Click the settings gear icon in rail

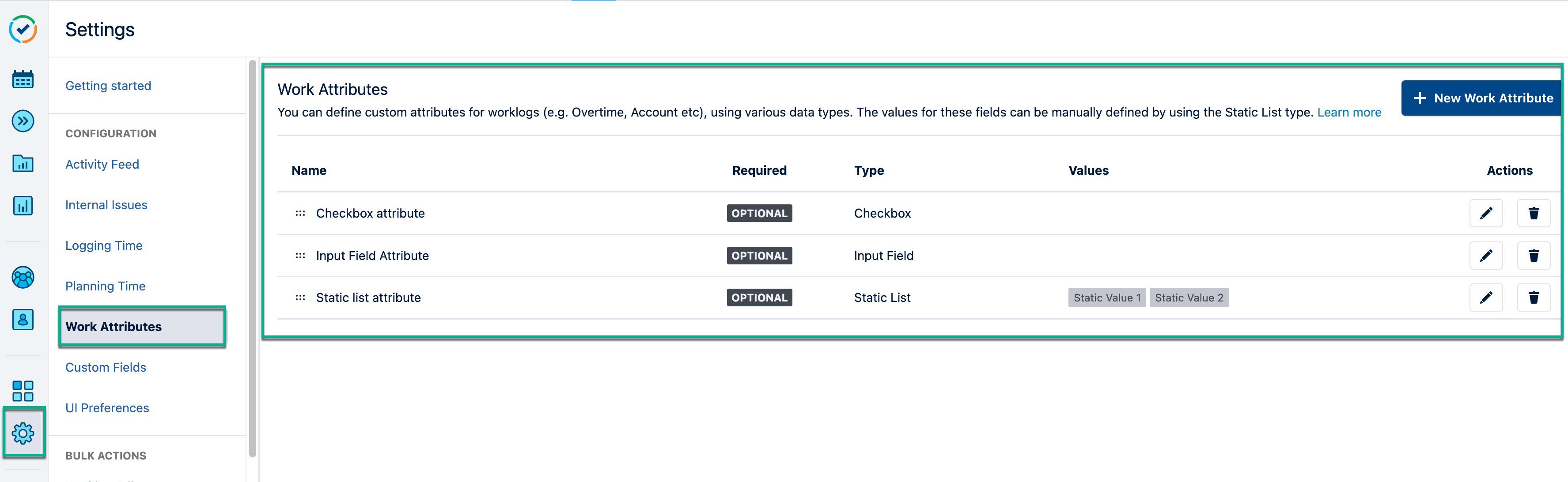click(x=23, y=433)
